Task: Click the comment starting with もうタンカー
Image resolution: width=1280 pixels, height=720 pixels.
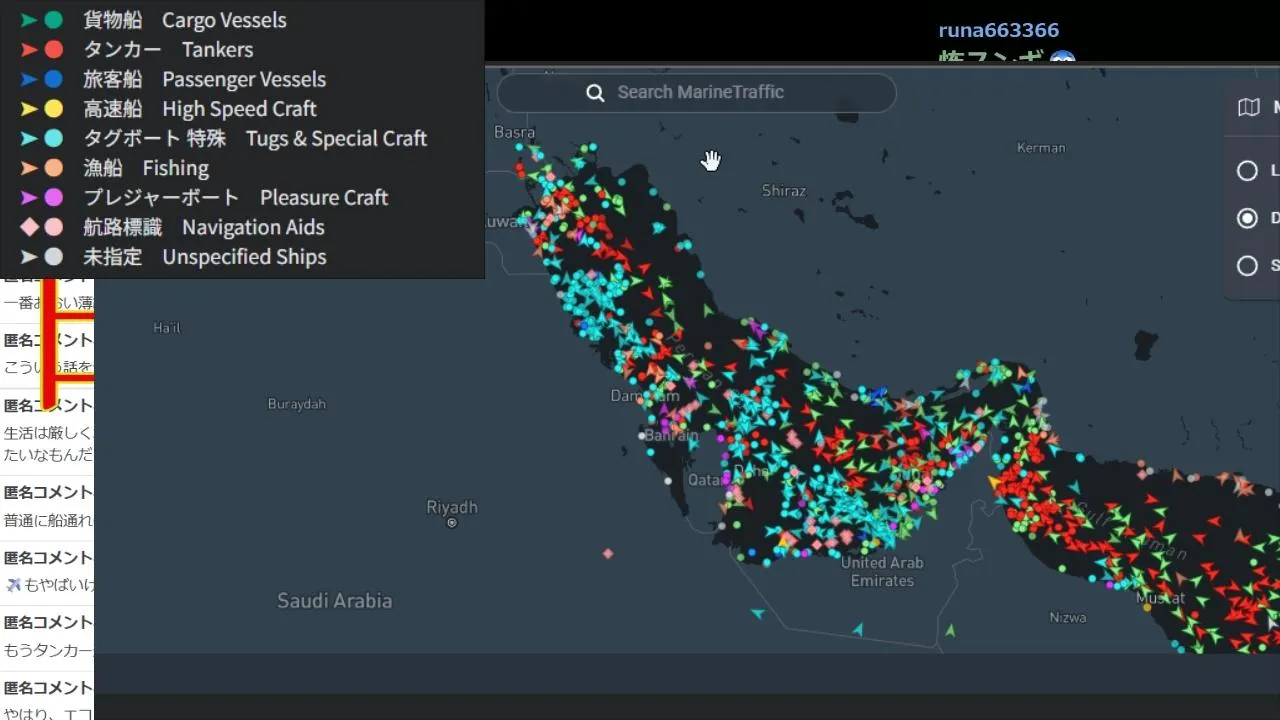Action: pos(48,650)
